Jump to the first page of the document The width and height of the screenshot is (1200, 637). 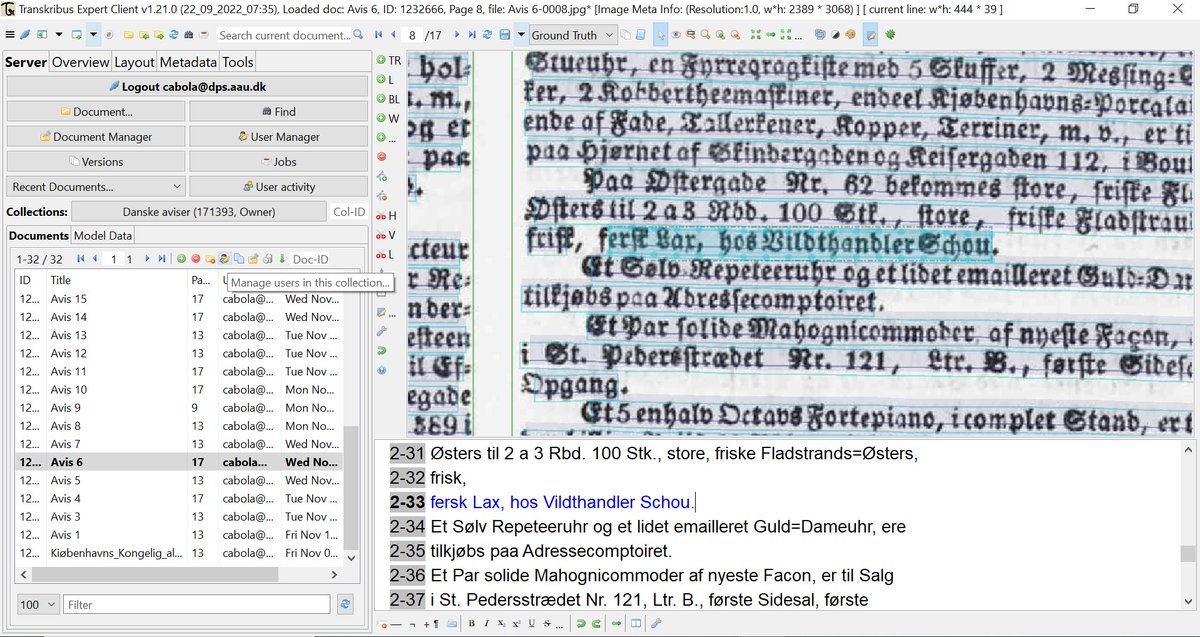point(379,35)
